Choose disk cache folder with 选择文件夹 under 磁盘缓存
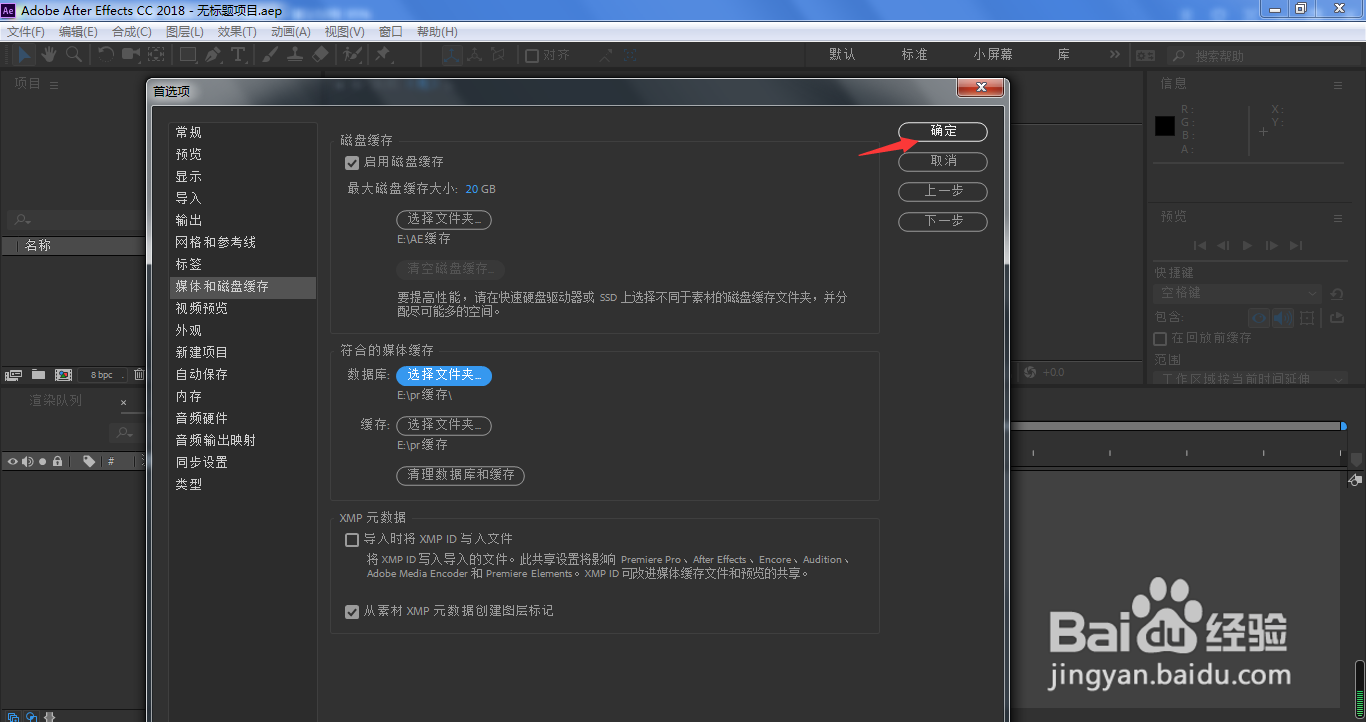The image size is (1366, 722). [x=444, y=219]
